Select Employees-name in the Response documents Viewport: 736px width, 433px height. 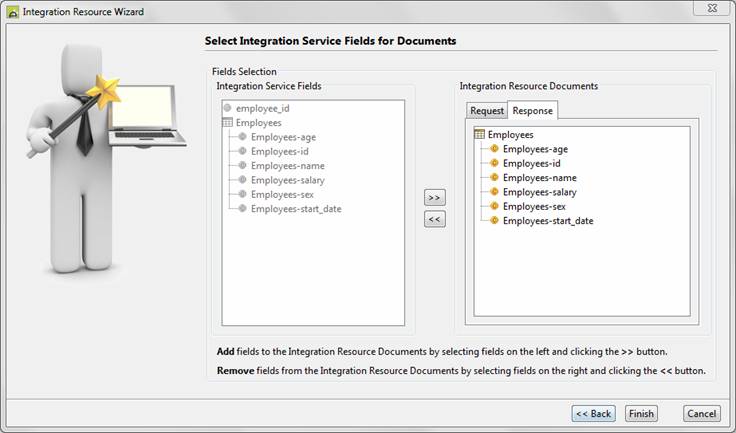[539, 178]
